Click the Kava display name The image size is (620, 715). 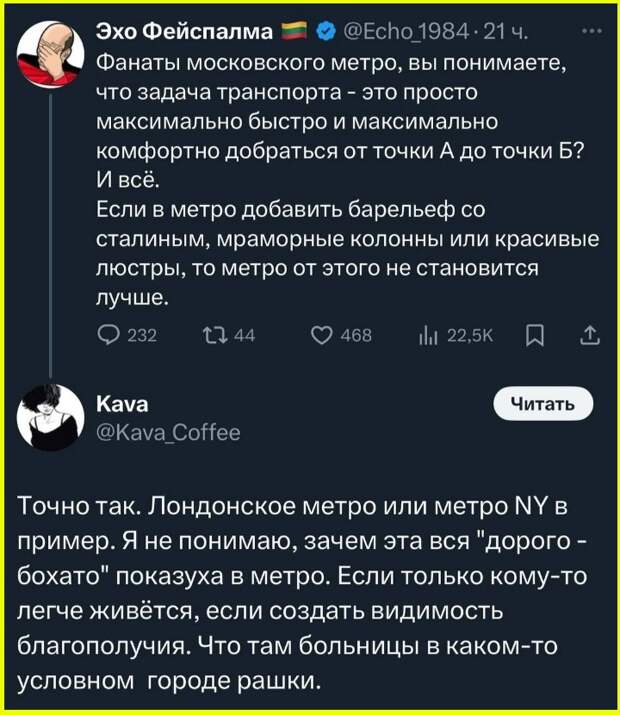122,404
